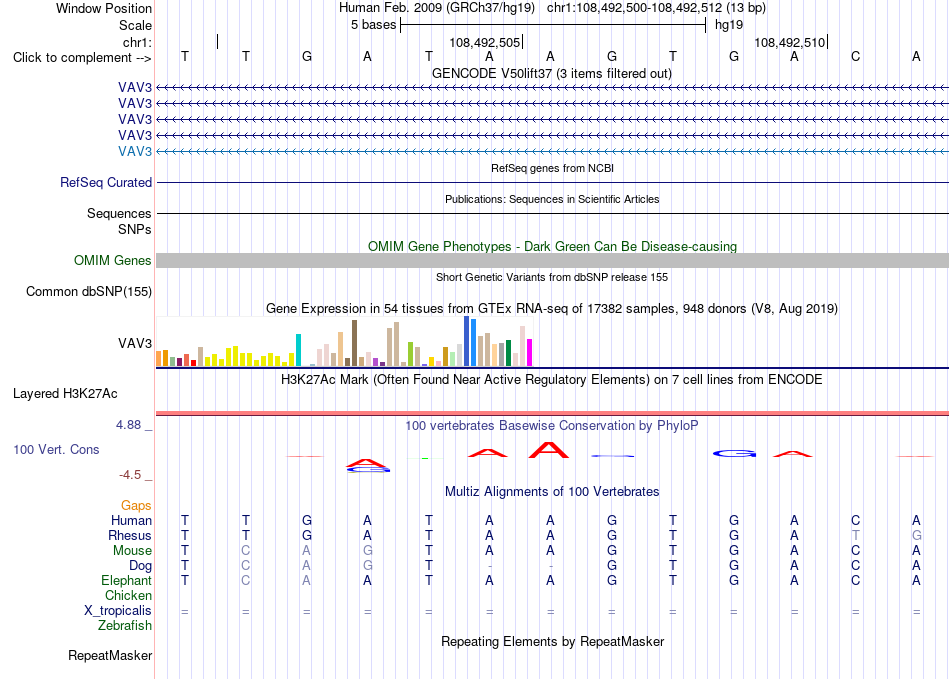Click the OMIM Gene Phenotypes track title
Viewport: 950px width, 679px height.
coord(552,247)
